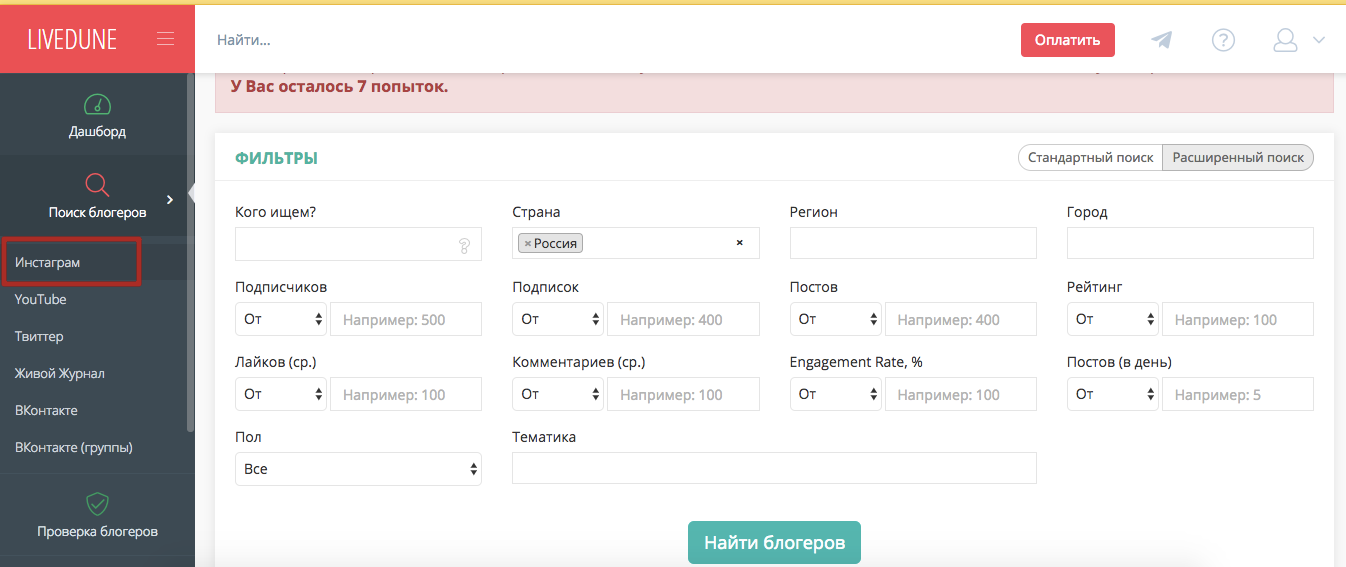Screen dimensions: 1346x567
Task: Open the Подписчиков От dropdown
Action: click(x=281, y=319)
